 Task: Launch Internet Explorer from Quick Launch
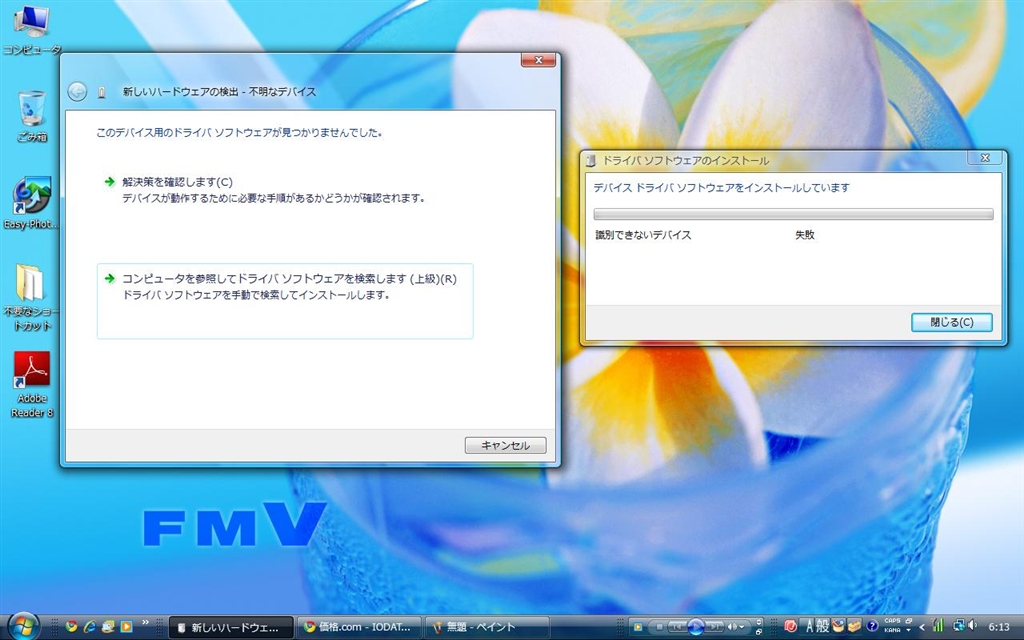(89, 627)
